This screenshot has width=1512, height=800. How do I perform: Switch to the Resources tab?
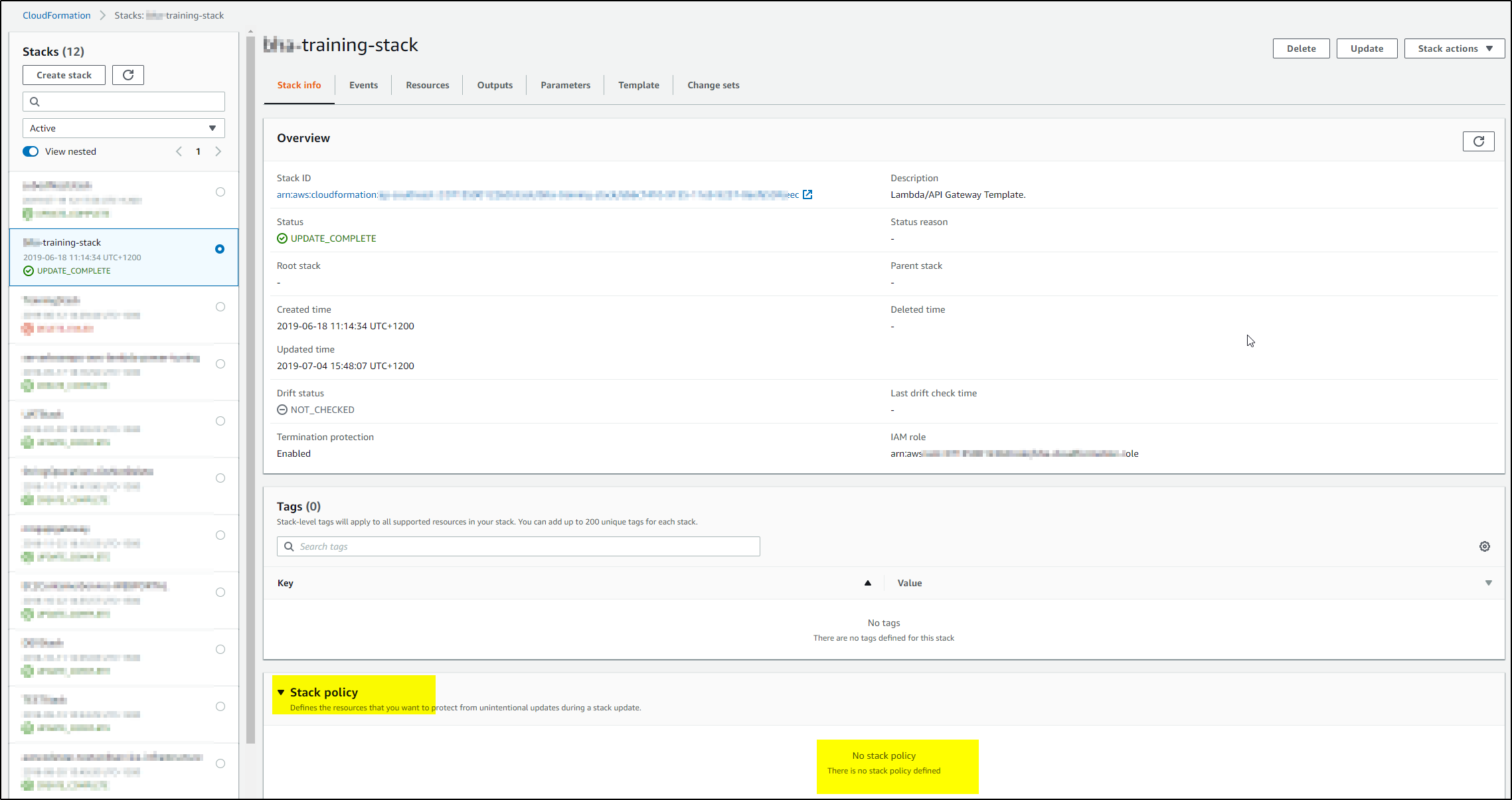pos(427,85)
